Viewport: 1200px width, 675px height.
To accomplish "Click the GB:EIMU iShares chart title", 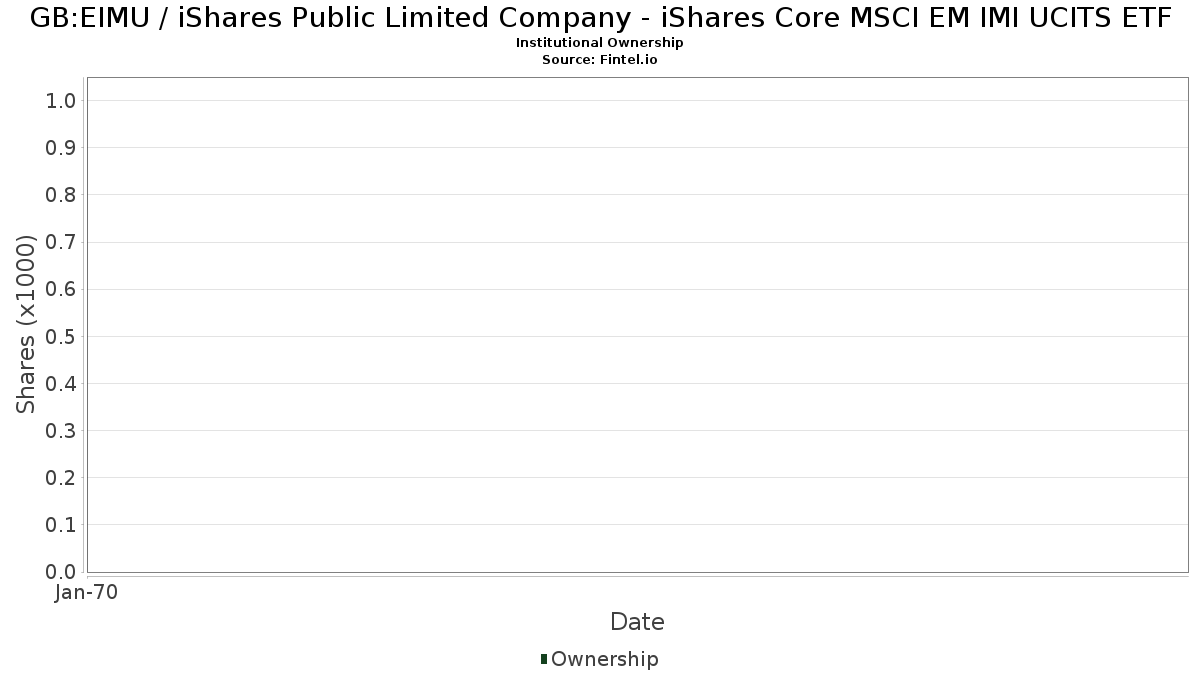I will tap(600, 18).
